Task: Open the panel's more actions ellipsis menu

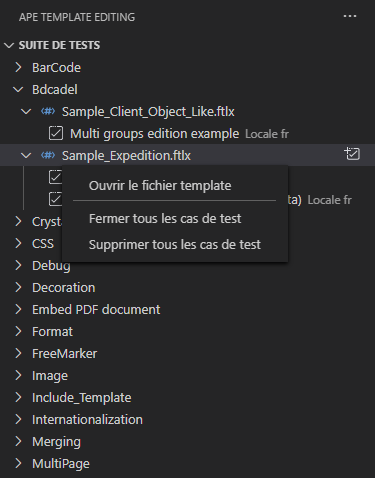Action: 350,16
